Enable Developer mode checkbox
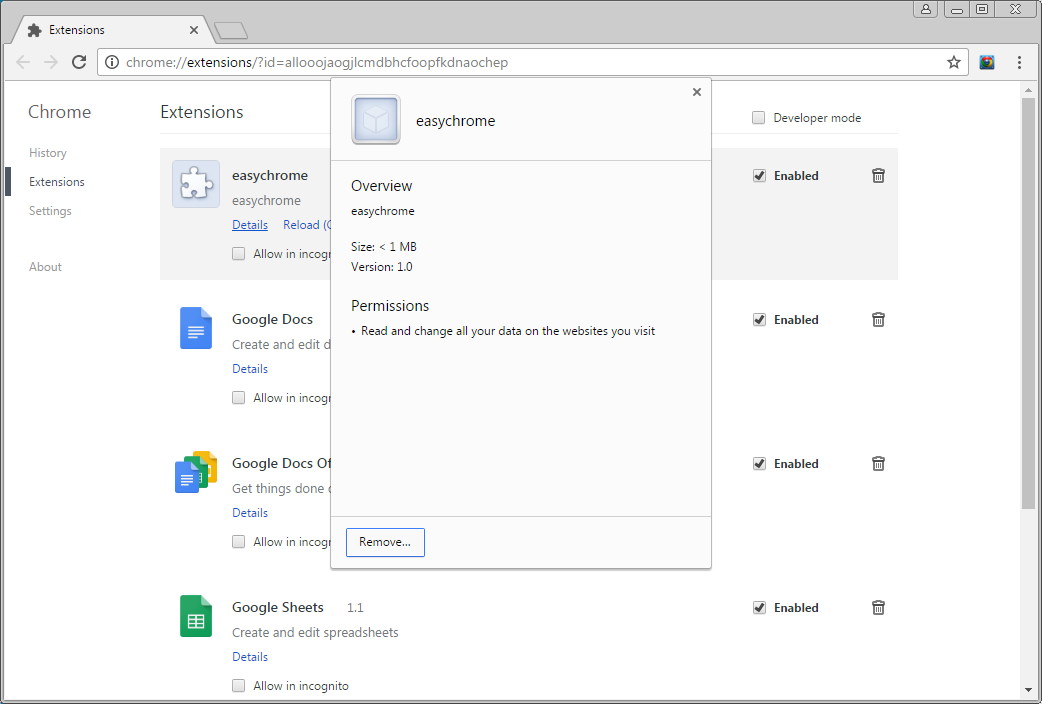The height and width of the screenshot is (704, 1042). click(x=759, y=118)
